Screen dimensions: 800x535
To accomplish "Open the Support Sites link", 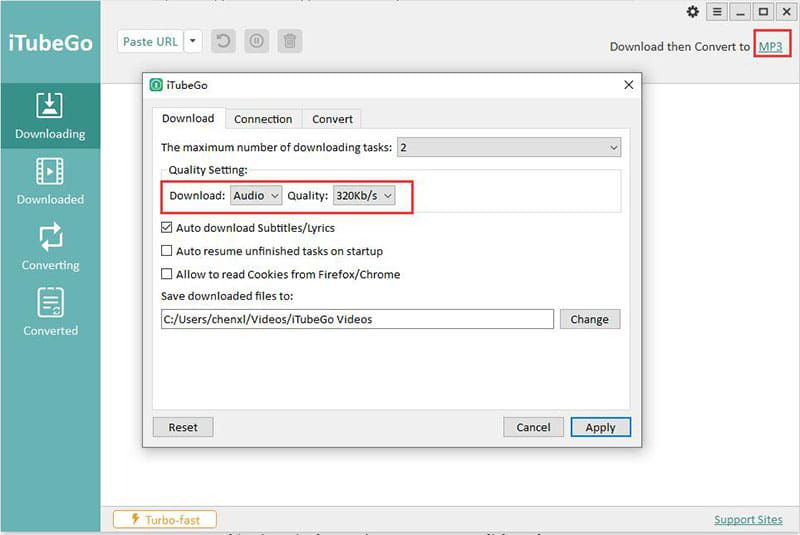I will [748, 519].
